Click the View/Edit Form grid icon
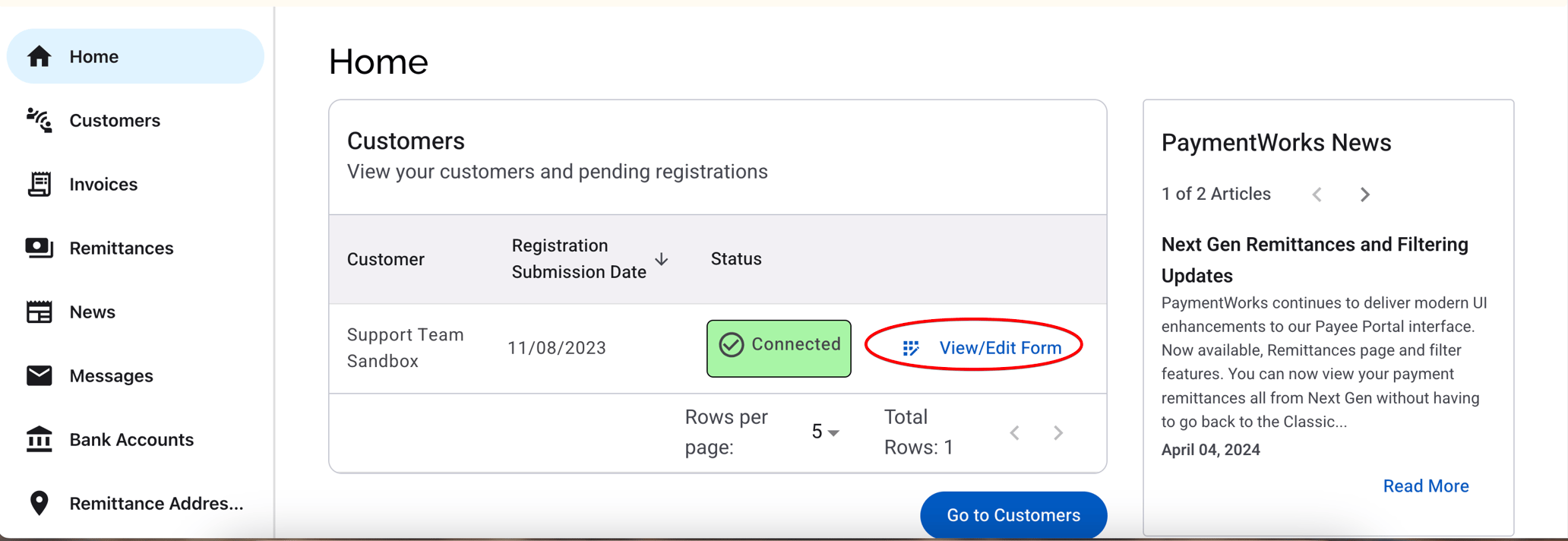 click(x=912, y=346)
